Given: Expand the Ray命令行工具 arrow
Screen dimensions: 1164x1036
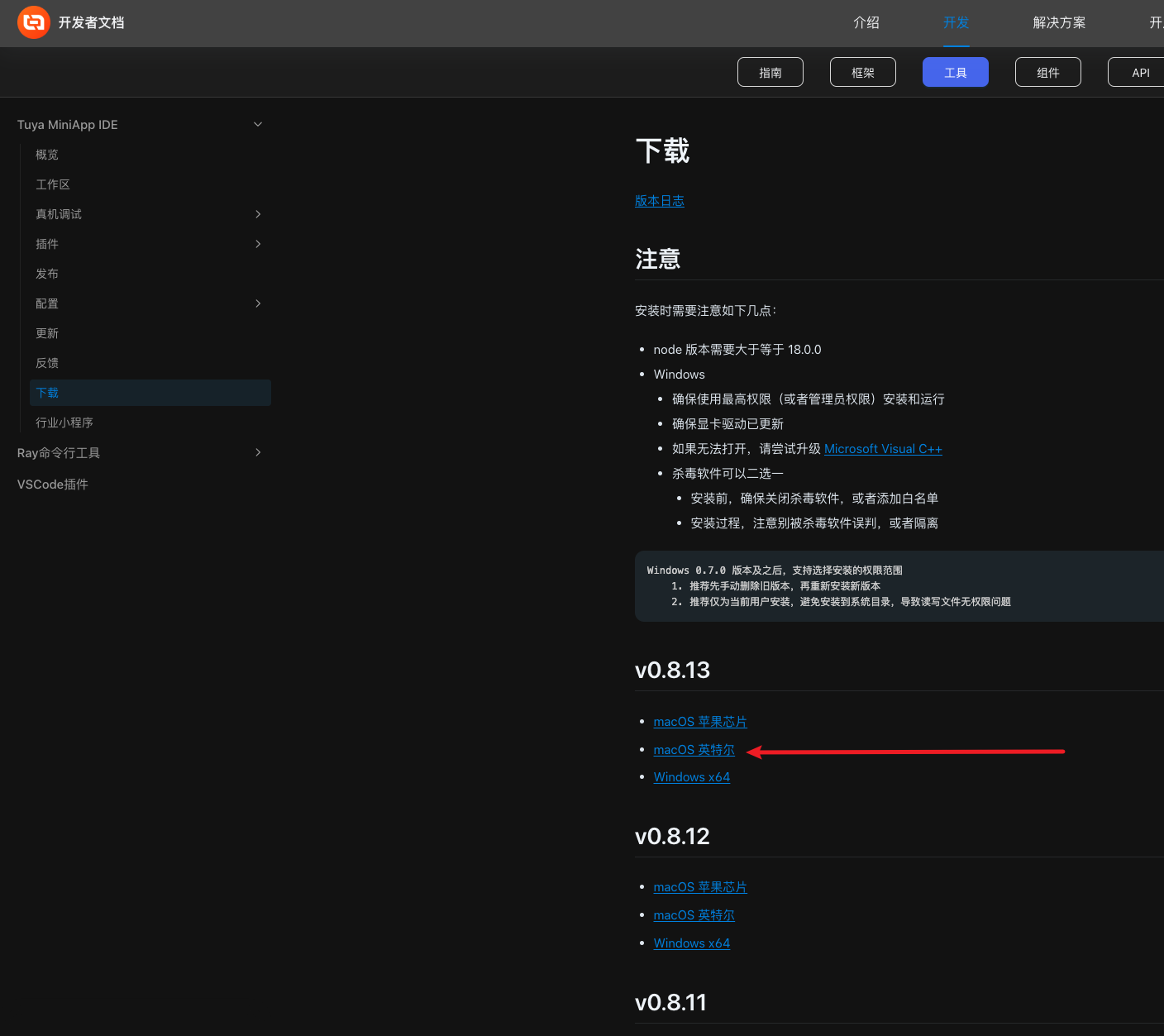Looking at the screenshot, I should pos(258,452).
